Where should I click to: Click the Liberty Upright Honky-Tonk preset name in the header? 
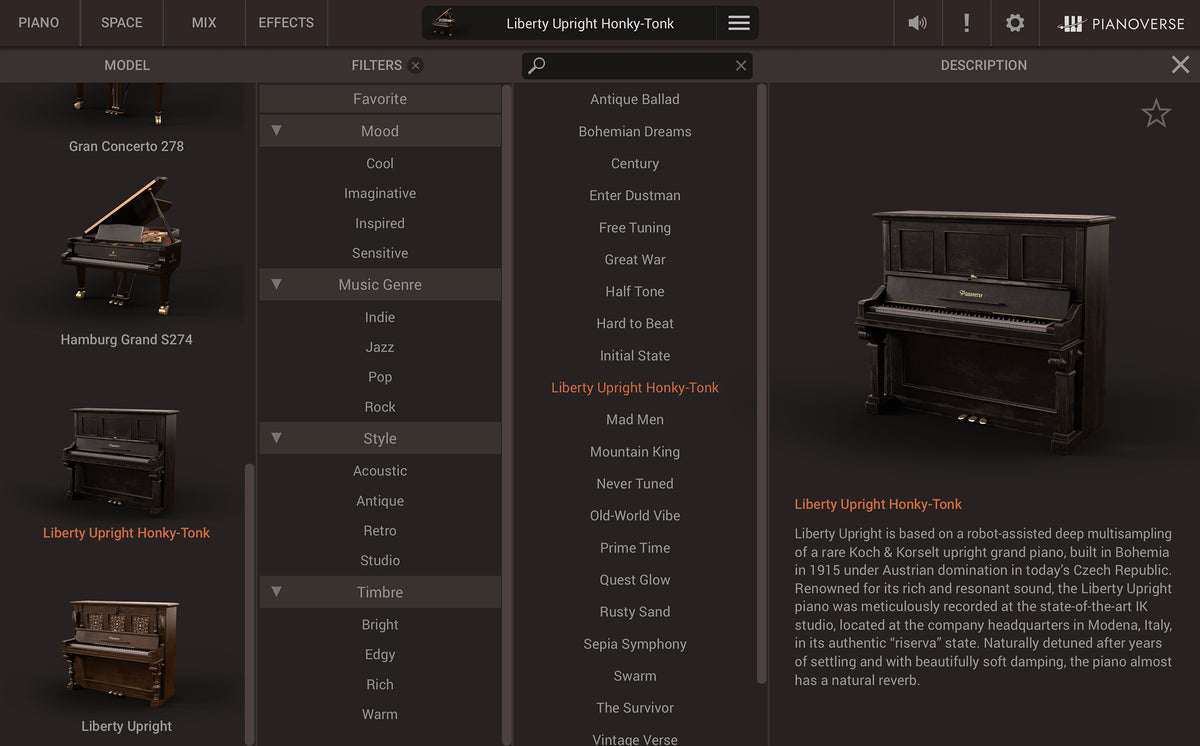[x=590, y=23]
